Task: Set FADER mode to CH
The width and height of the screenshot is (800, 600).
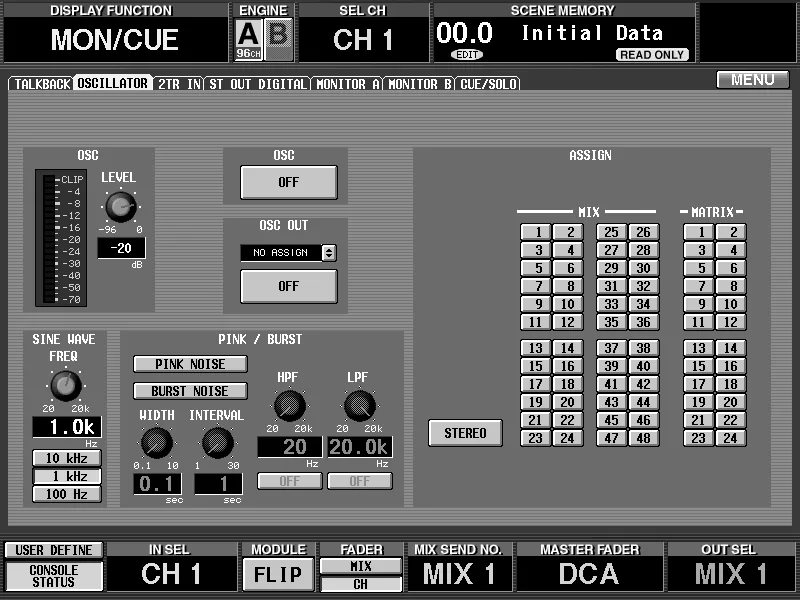Action: 361,584
